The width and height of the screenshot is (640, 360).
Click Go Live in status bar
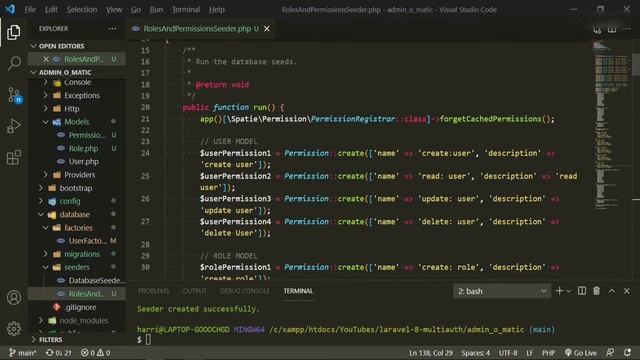pos(580,353)
